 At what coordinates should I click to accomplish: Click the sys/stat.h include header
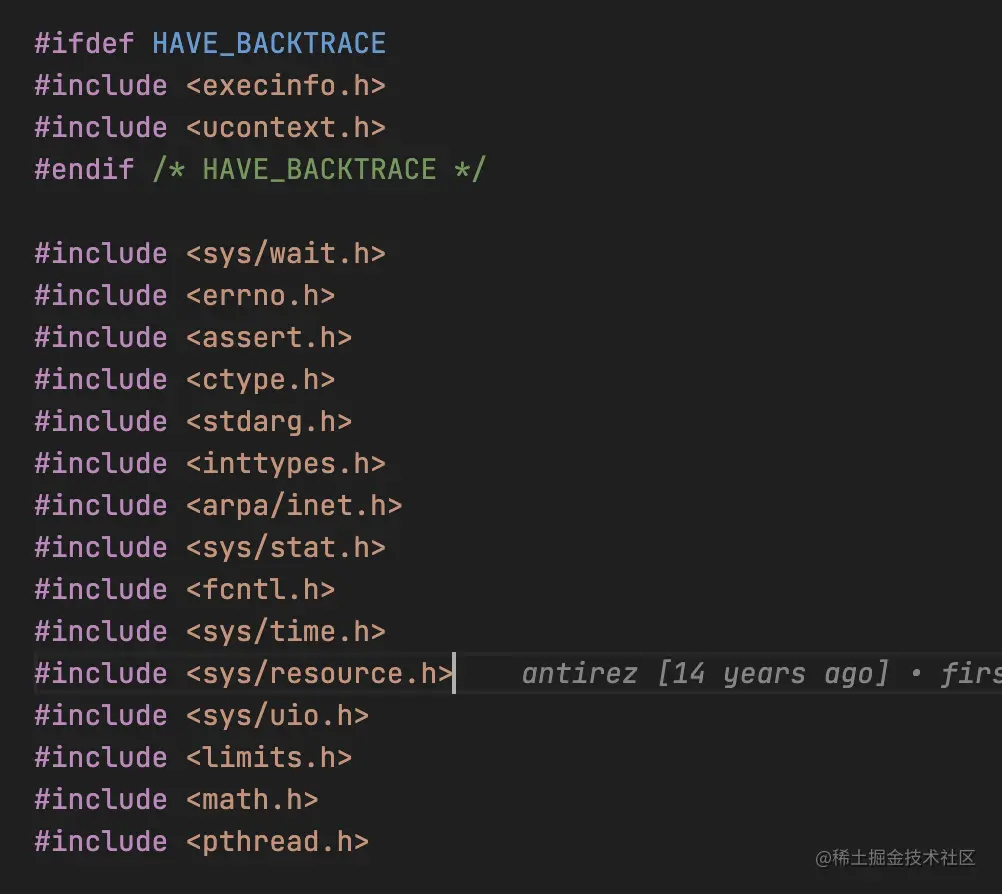point(285,547)
